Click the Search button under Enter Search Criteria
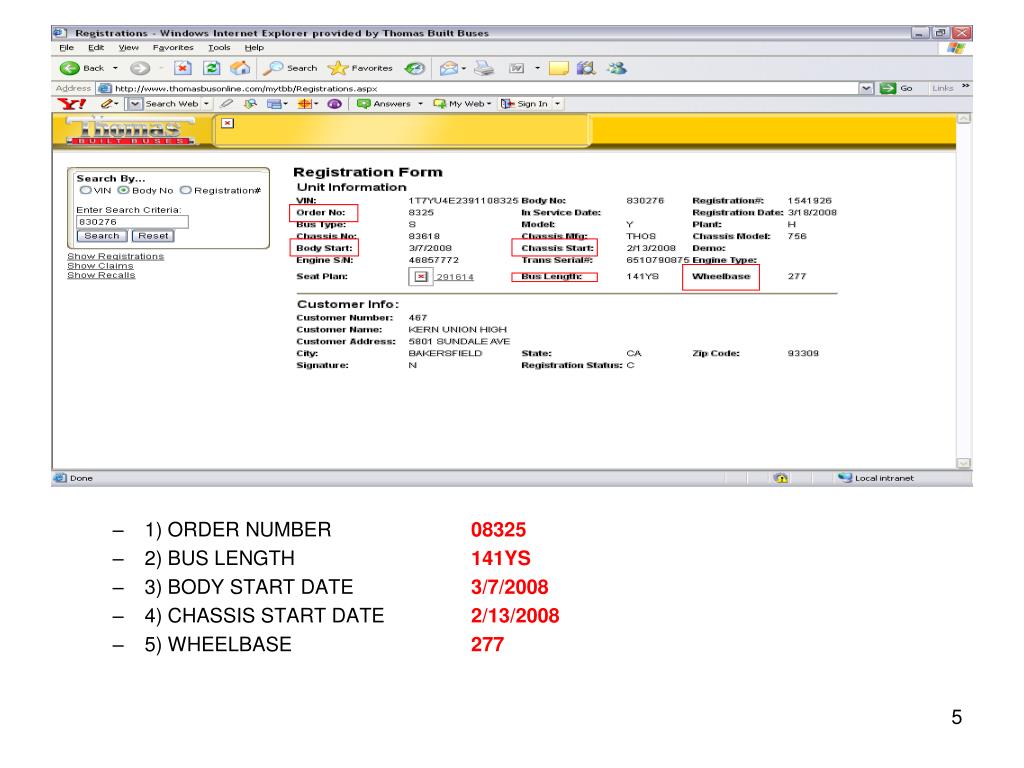 click(x=103, y=236)
